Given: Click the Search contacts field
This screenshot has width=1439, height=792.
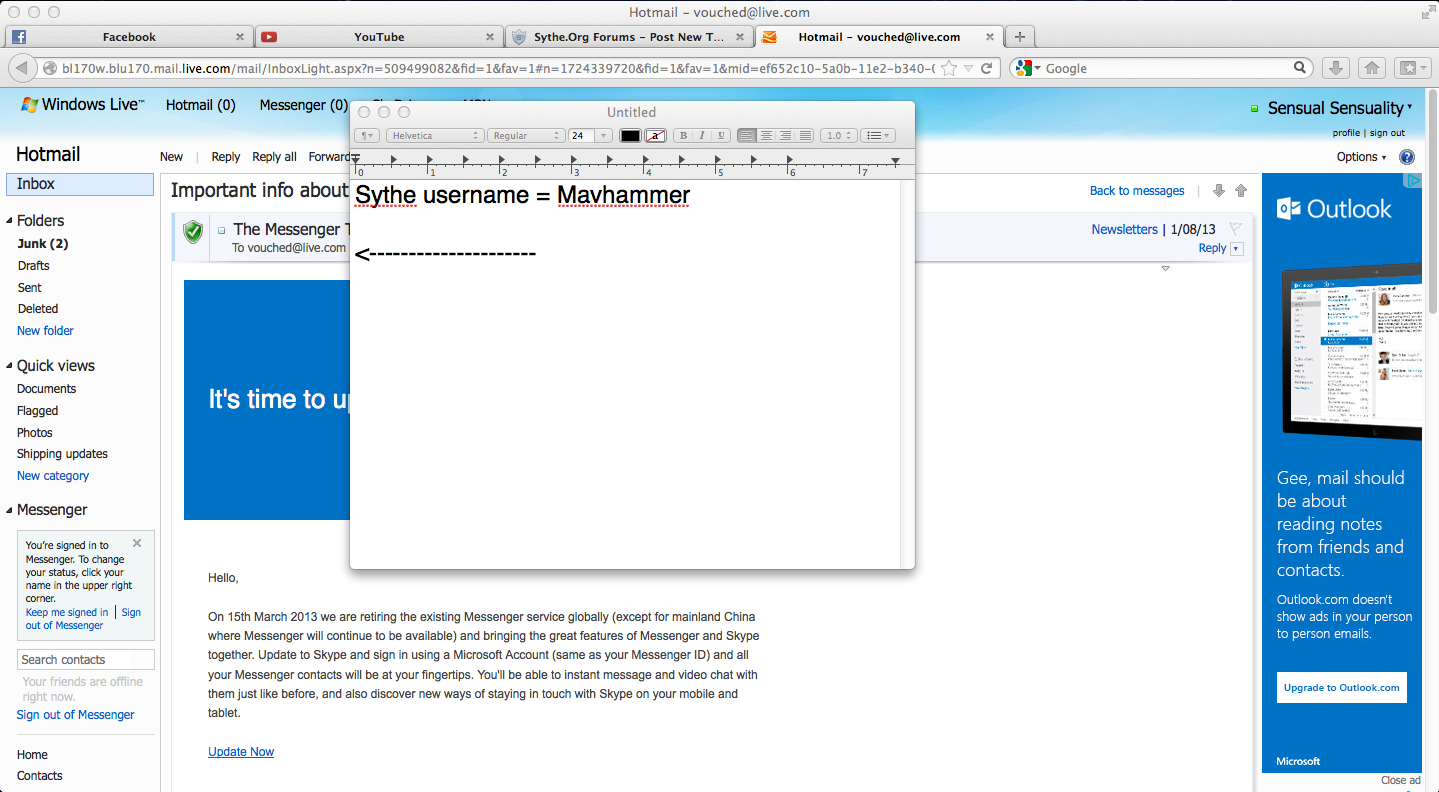Looking at the screenshot, I should click(x=86, y=659).
